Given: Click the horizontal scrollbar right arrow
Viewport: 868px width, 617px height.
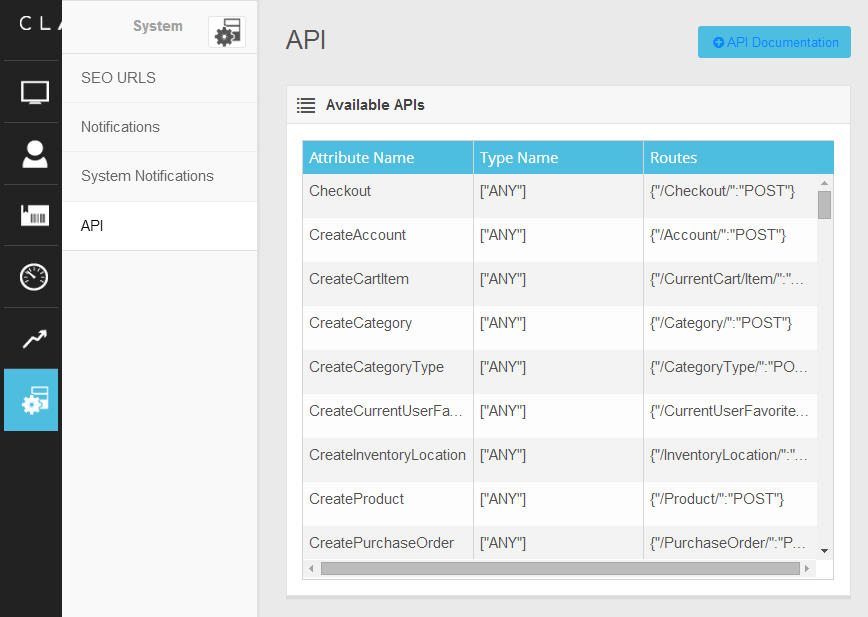Looking at the screenshot, I should coord(808,568).
